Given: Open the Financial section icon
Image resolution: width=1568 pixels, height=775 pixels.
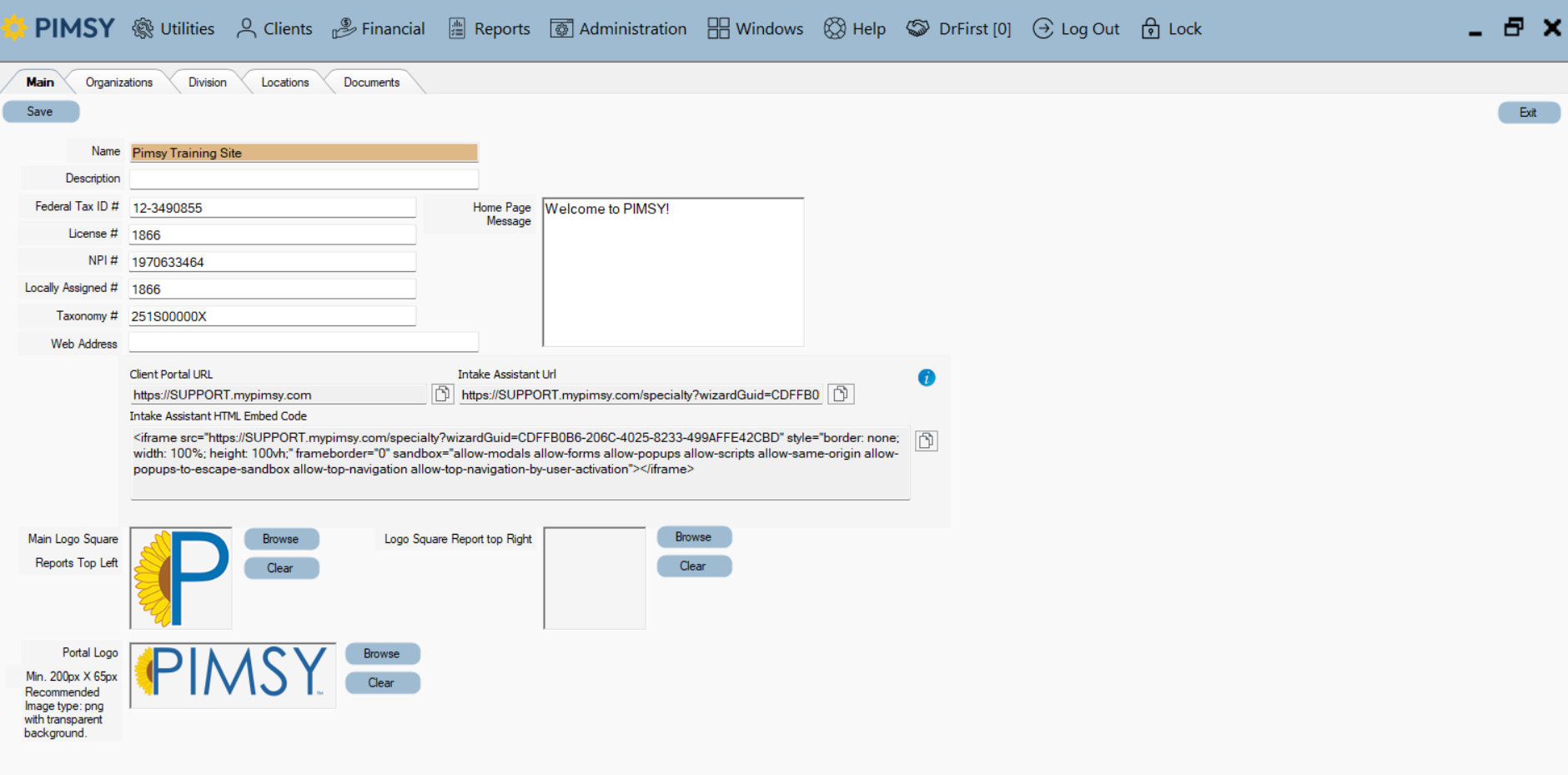Looking at the screenshot, I should click(342, 28).
